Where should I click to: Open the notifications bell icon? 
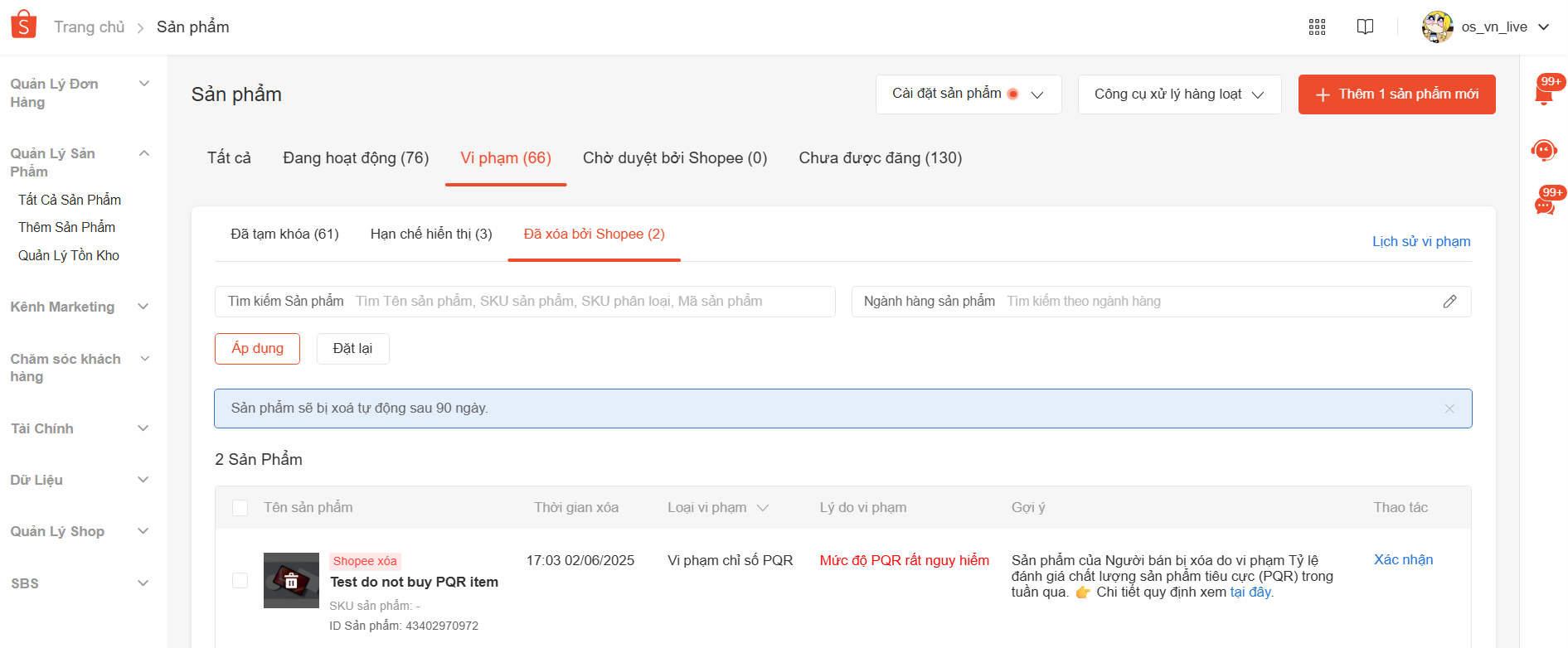(1544, 94)
